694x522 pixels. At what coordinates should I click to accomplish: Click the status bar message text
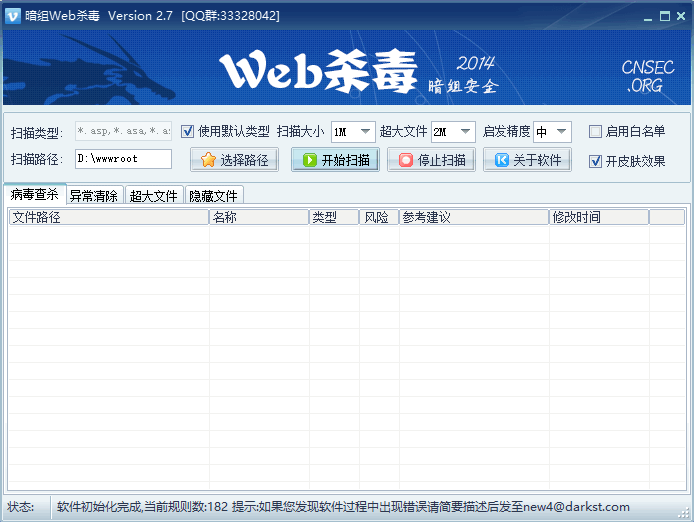click(343, 507)
